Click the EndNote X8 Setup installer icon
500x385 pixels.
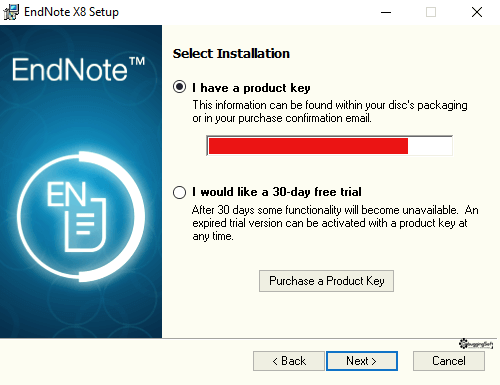coord(11,12)
